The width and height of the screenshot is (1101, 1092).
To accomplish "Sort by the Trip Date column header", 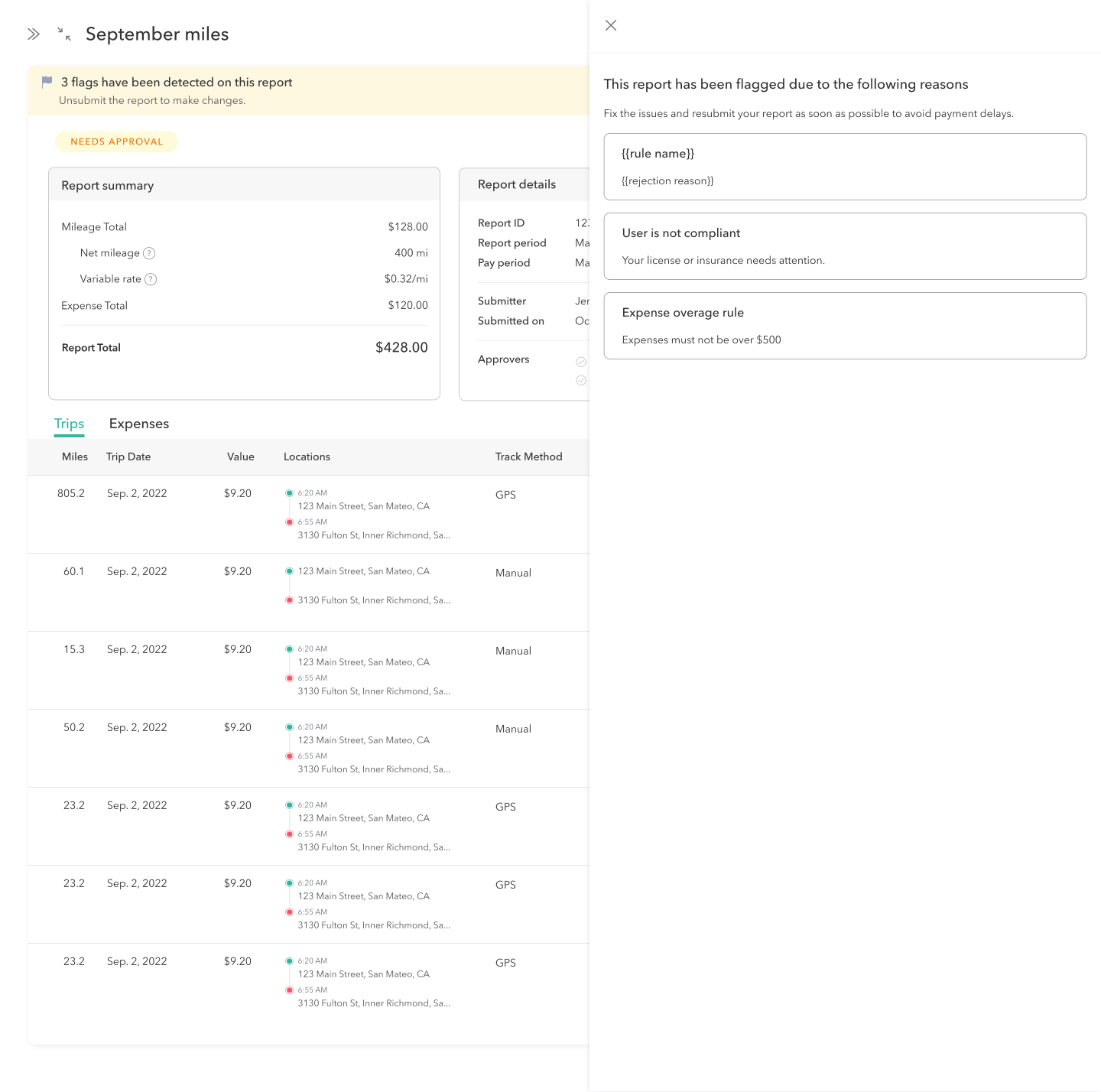I will [128, 457].
